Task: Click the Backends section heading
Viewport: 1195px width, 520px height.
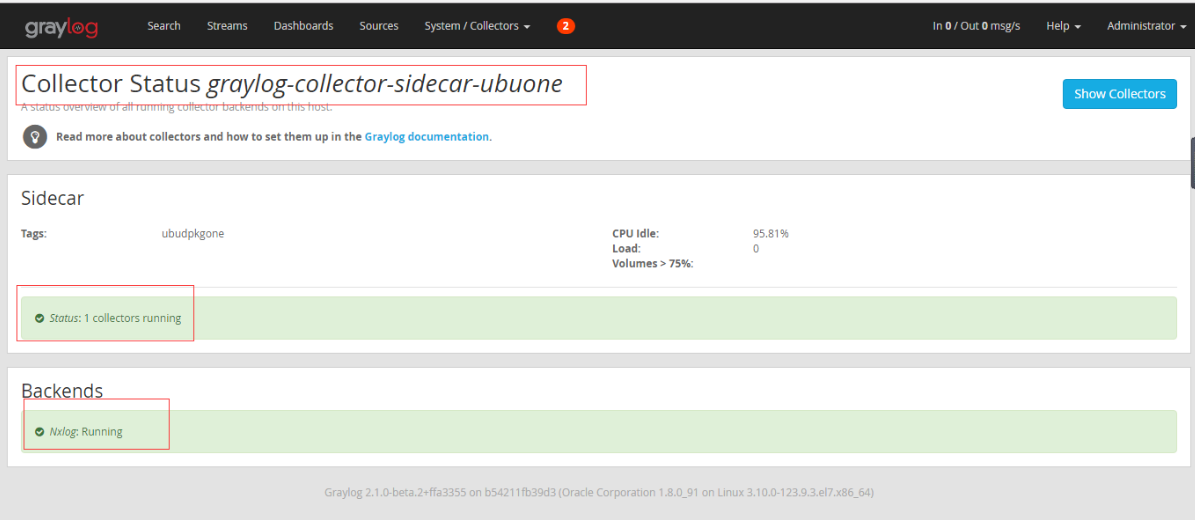Action: [x=62, y=390]
